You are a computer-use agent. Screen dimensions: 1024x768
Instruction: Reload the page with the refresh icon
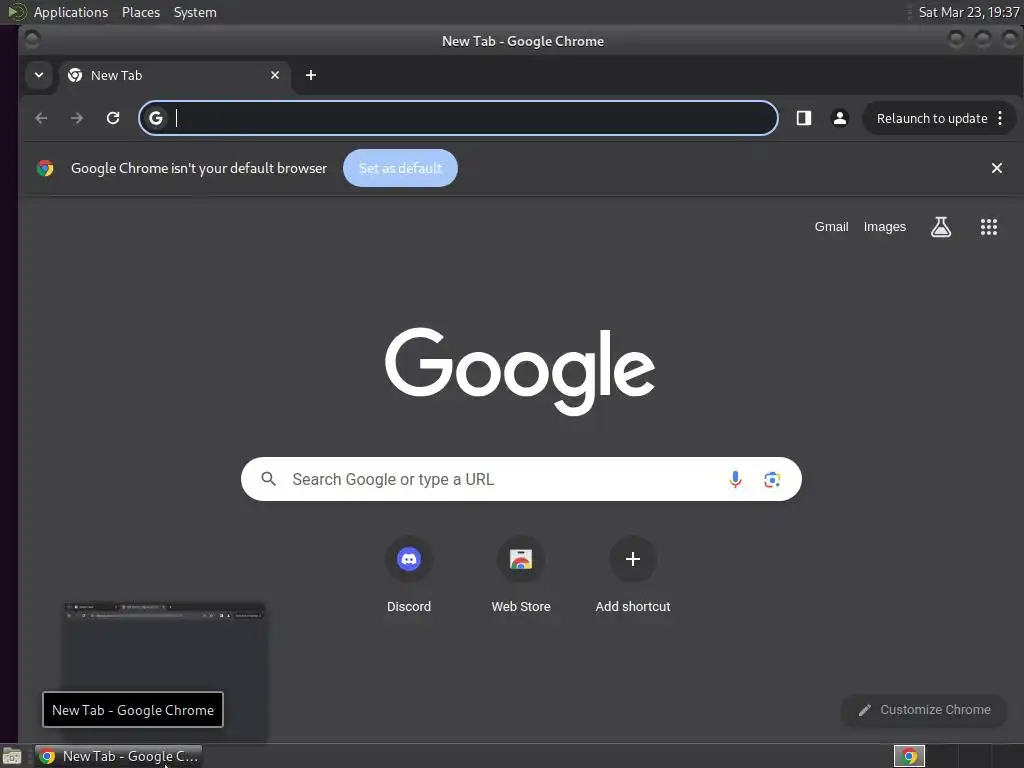(x=113, y=118)
